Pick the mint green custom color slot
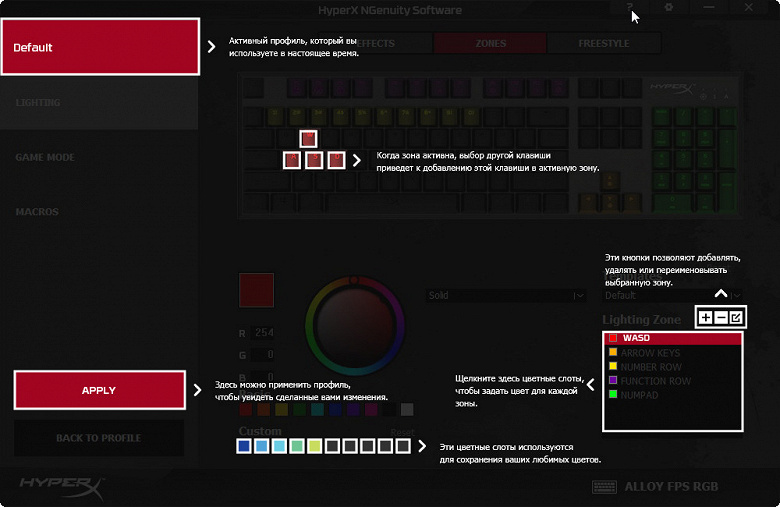The width and height of the screenshot is (780, 507). click(297, 446)
